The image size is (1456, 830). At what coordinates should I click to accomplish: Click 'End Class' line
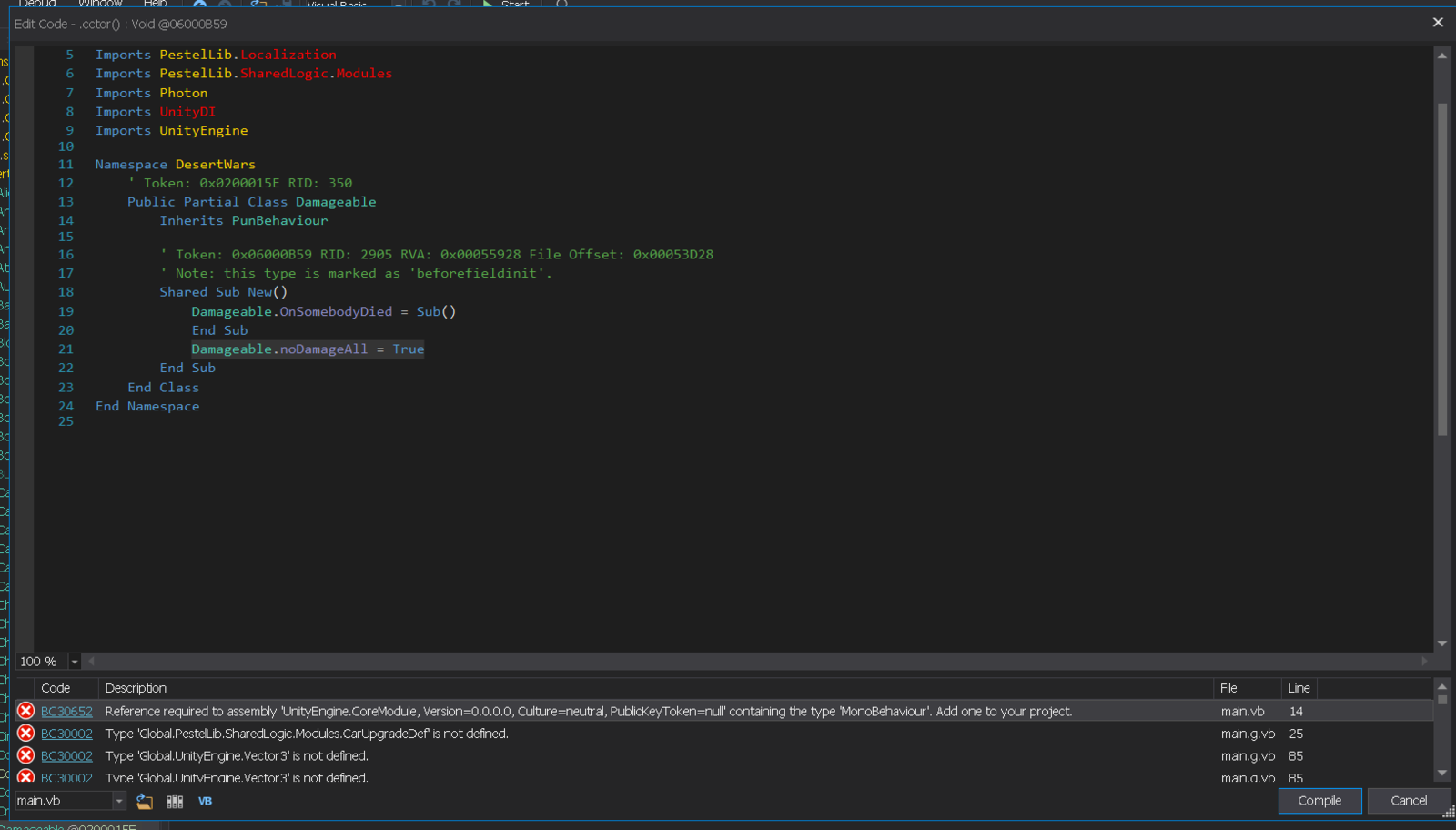(164, 388)
